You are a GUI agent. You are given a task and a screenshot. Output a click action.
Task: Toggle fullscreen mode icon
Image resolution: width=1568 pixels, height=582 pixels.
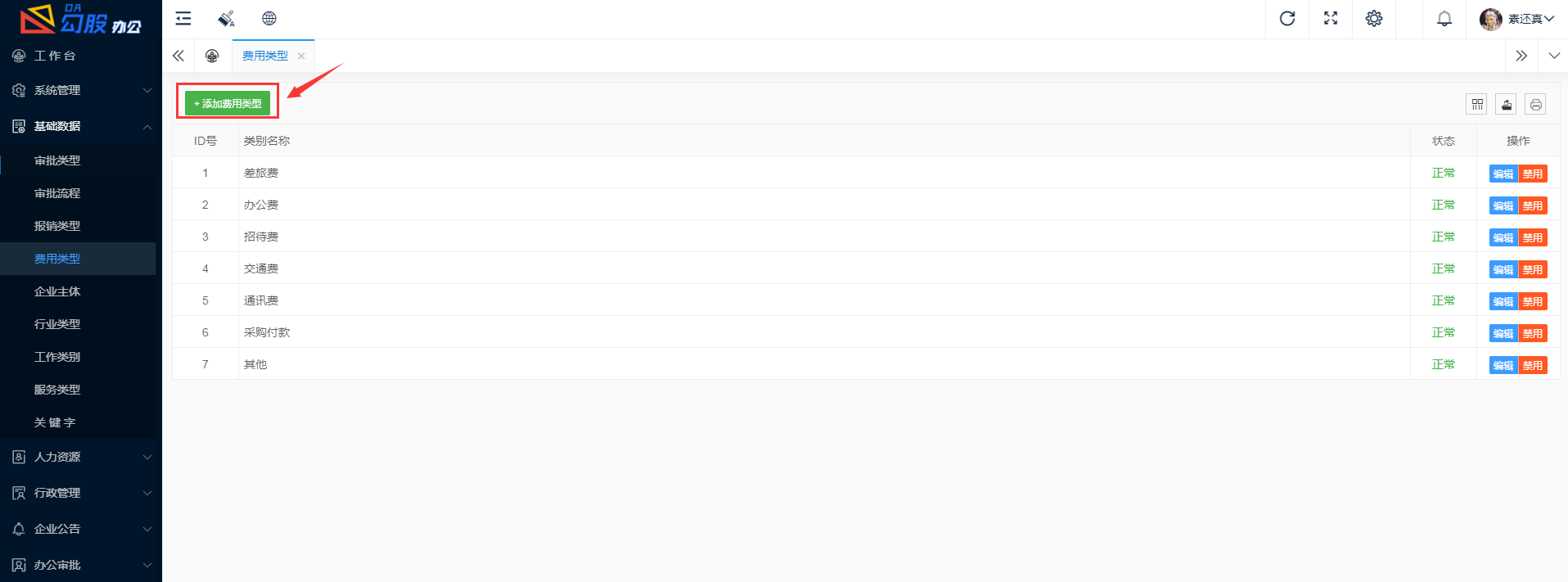1331,19
